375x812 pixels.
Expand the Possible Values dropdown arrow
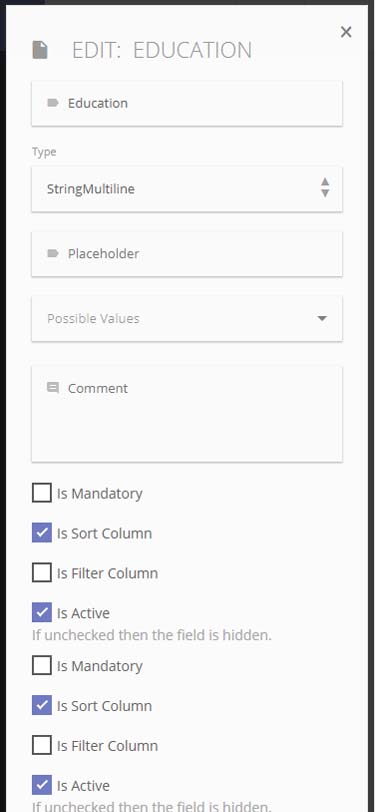tap(322, 318)
